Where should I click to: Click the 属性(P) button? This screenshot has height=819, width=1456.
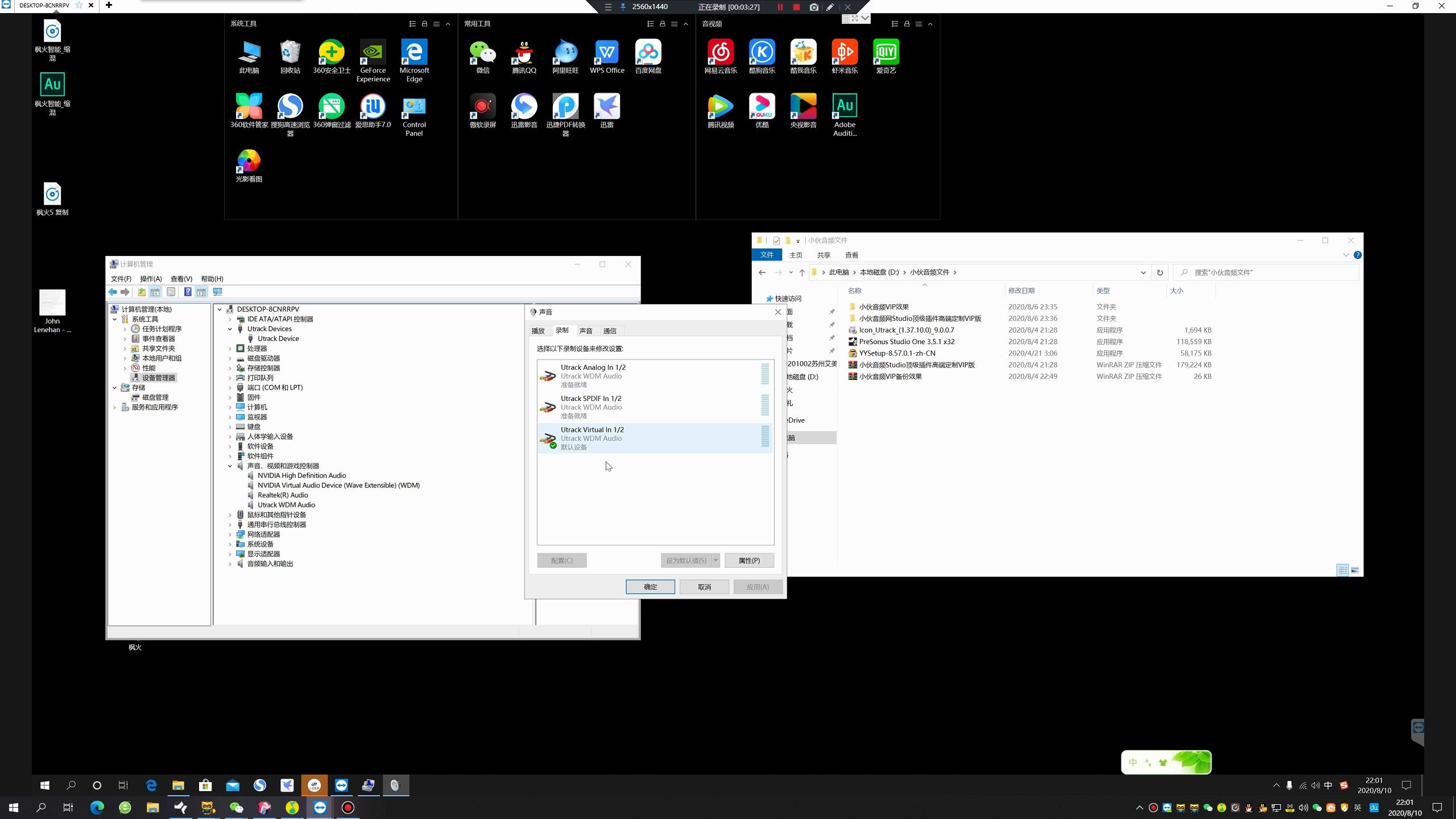748,560
